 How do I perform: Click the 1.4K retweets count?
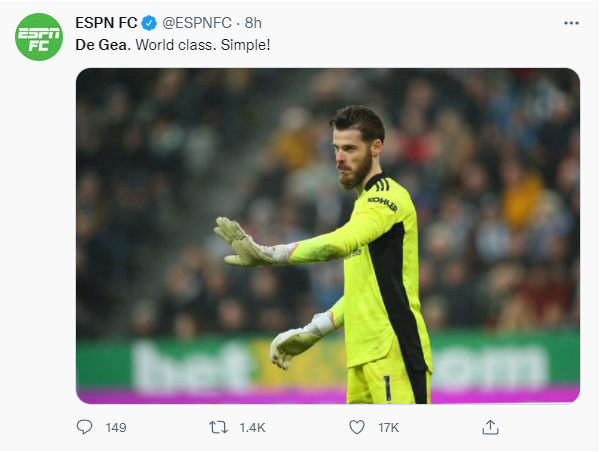point(252,428)
